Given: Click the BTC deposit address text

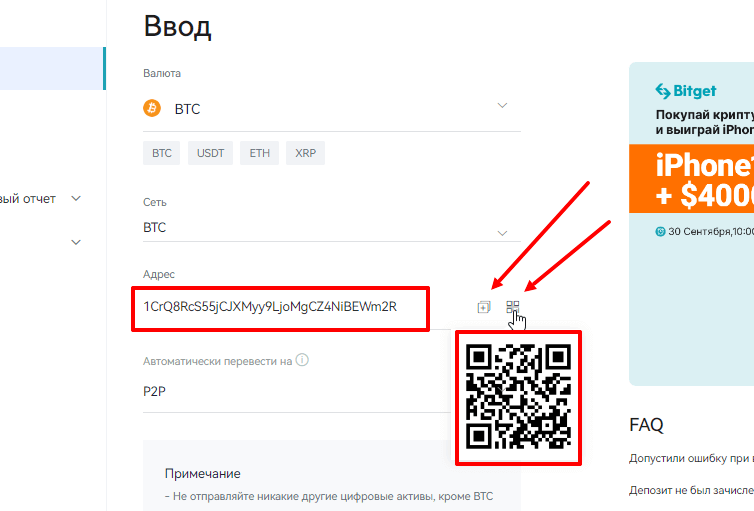Looking at the screenshot, I should pos(270,307).
